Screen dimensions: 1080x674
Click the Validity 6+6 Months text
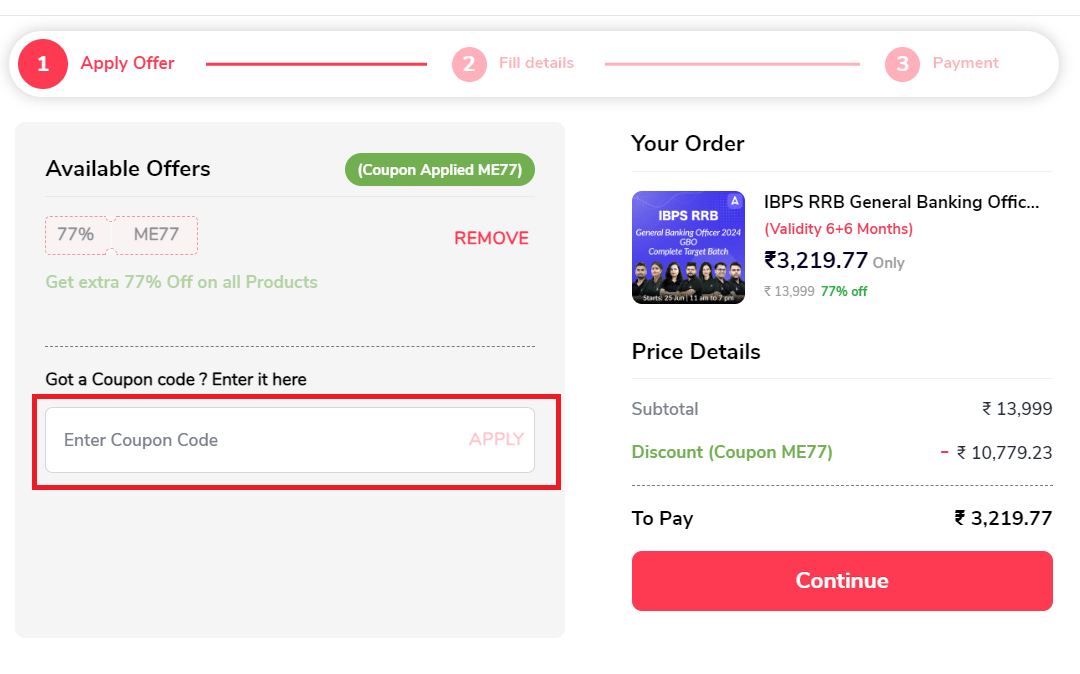tap(838, 229)
